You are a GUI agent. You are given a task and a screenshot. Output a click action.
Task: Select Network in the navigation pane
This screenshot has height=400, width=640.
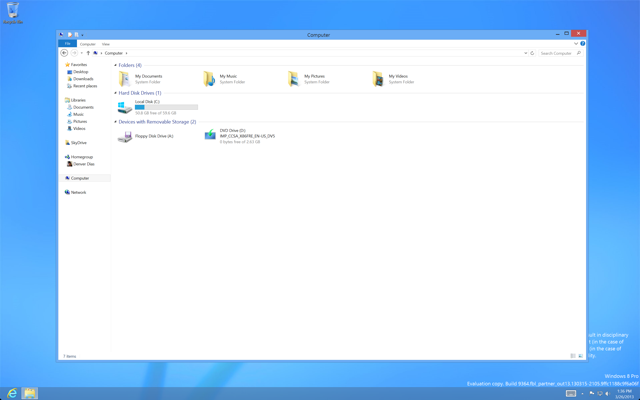coord(76,192)
